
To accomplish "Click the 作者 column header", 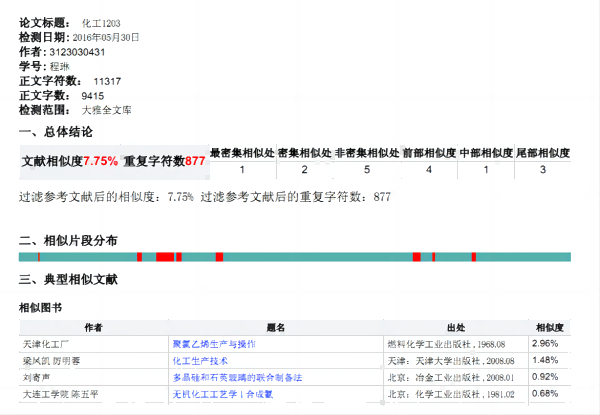I will pos(93,327).
